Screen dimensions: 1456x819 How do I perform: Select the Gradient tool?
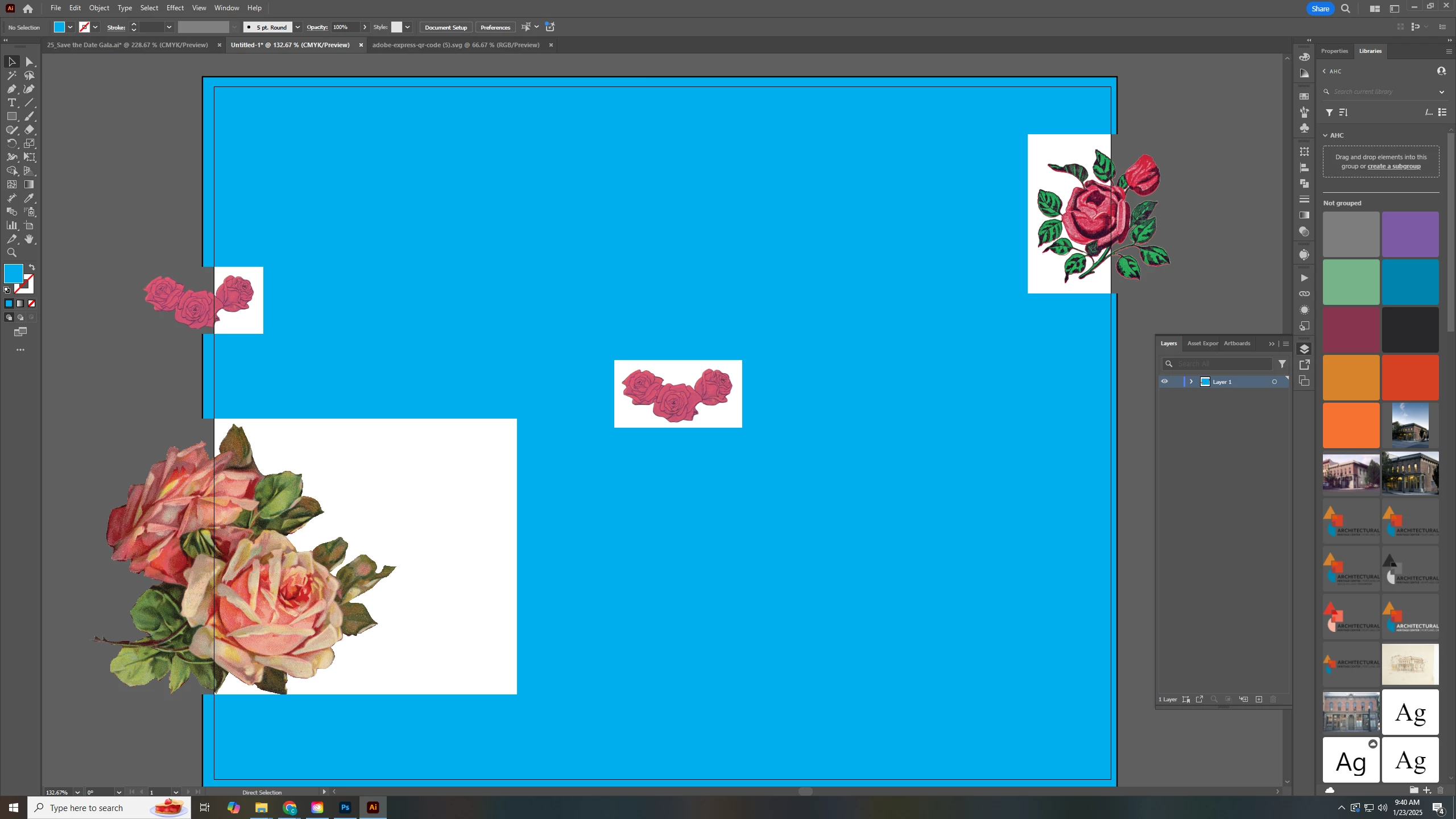pyautogui.click(x=29, y=184)
